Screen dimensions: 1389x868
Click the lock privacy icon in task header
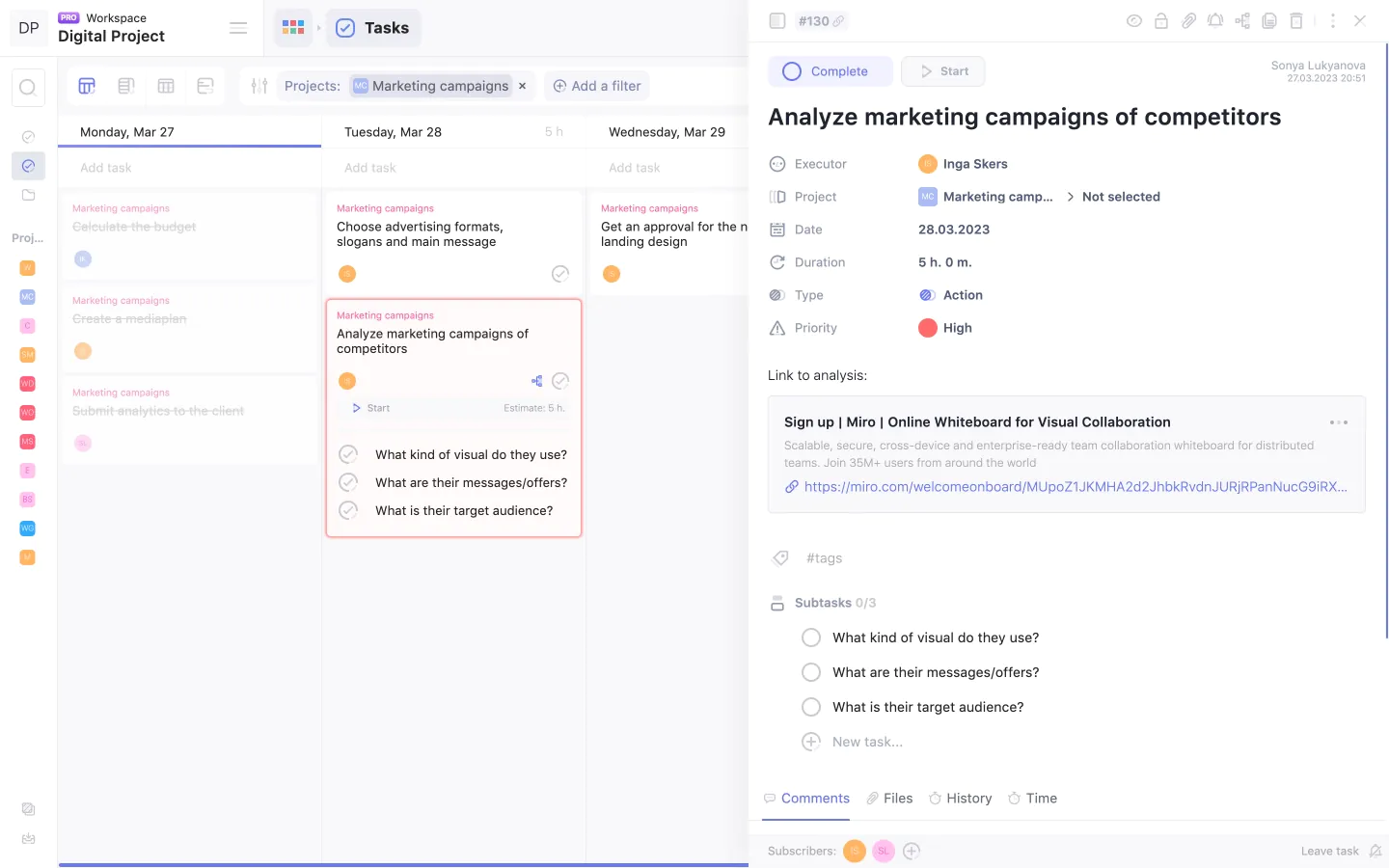1161,20
